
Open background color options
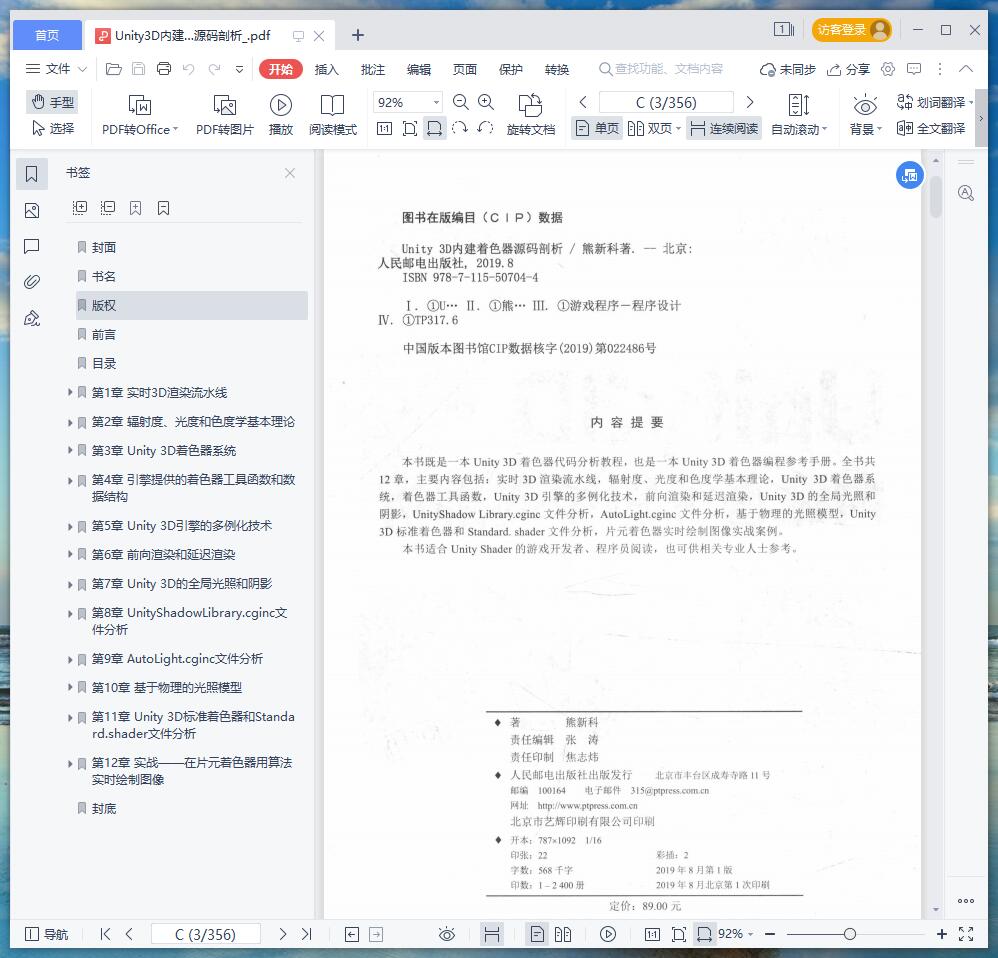866,115
